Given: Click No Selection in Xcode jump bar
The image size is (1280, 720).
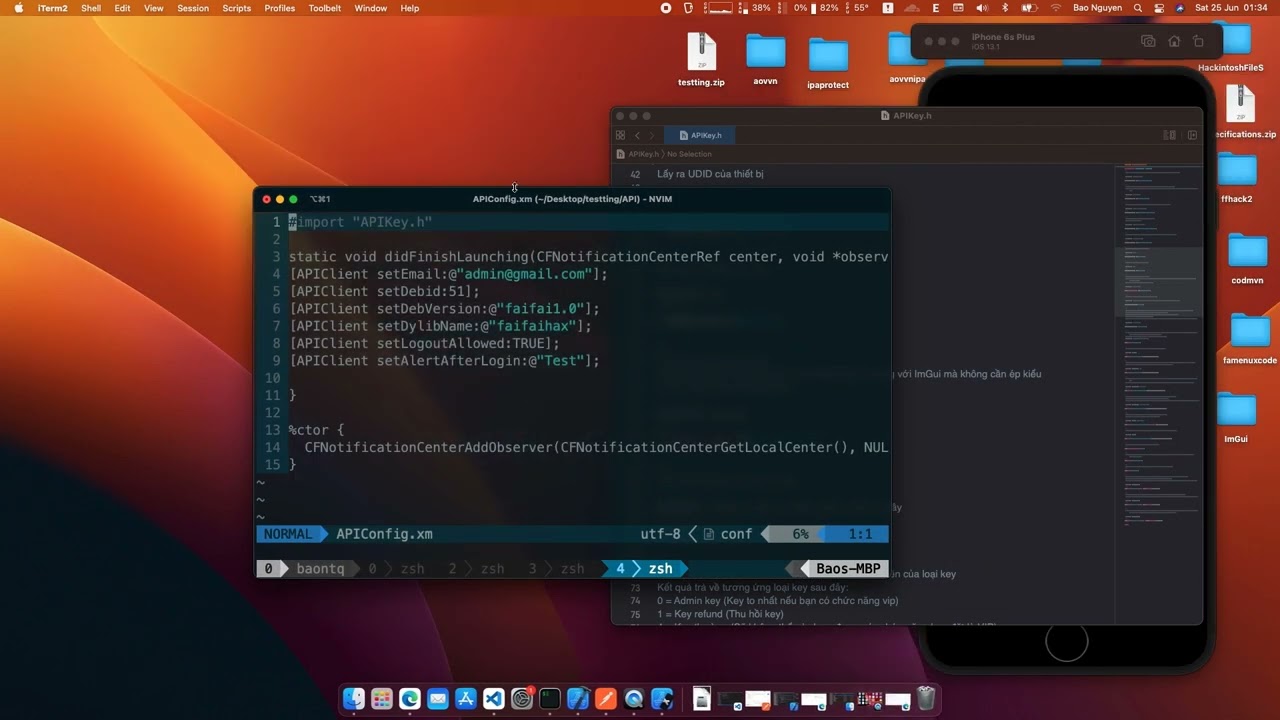Looking at the screenshot, I should click(x=689, y=154).
